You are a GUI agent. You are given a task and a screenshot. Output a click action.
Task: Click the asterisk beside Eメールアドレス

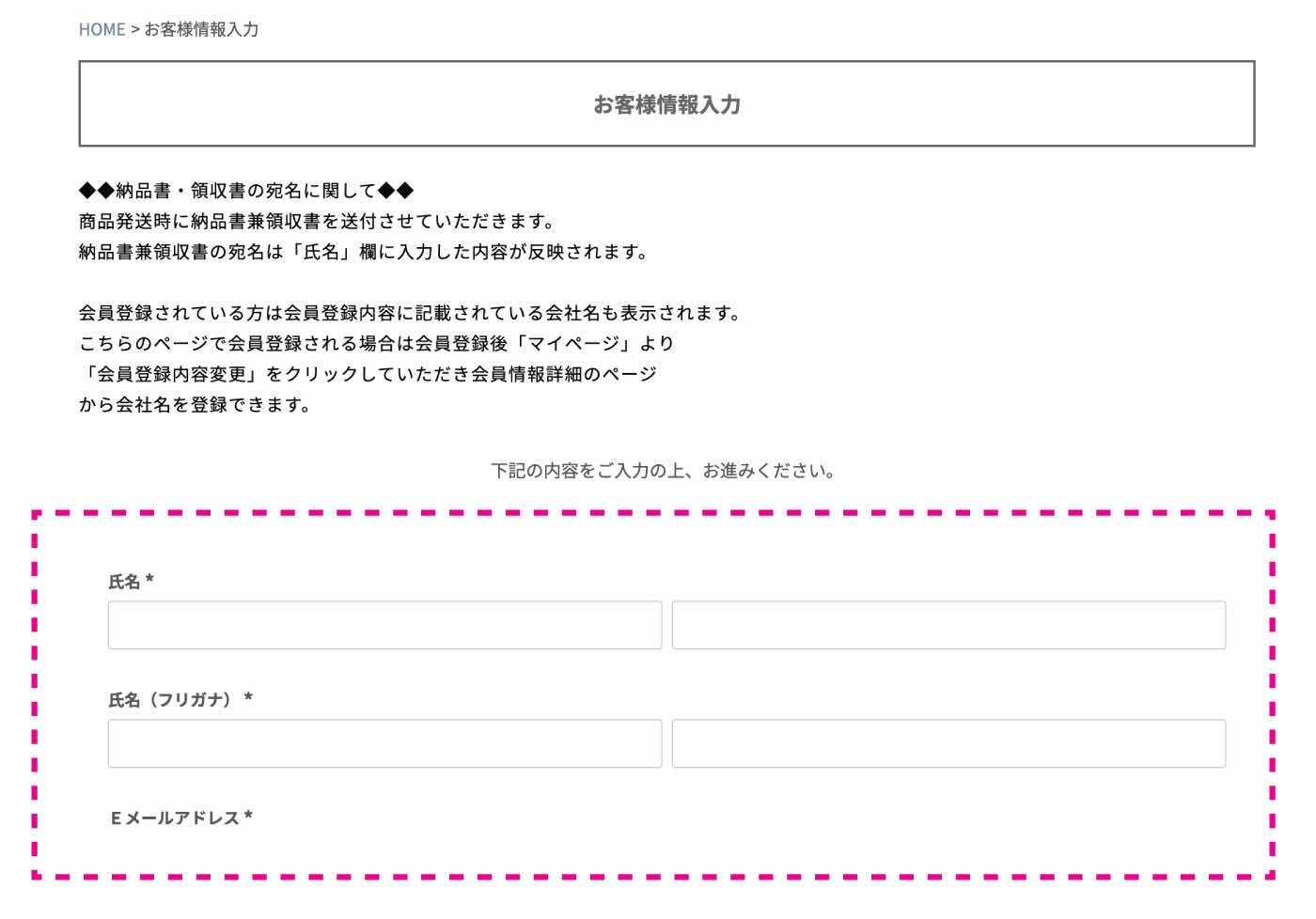coord(248,817)
